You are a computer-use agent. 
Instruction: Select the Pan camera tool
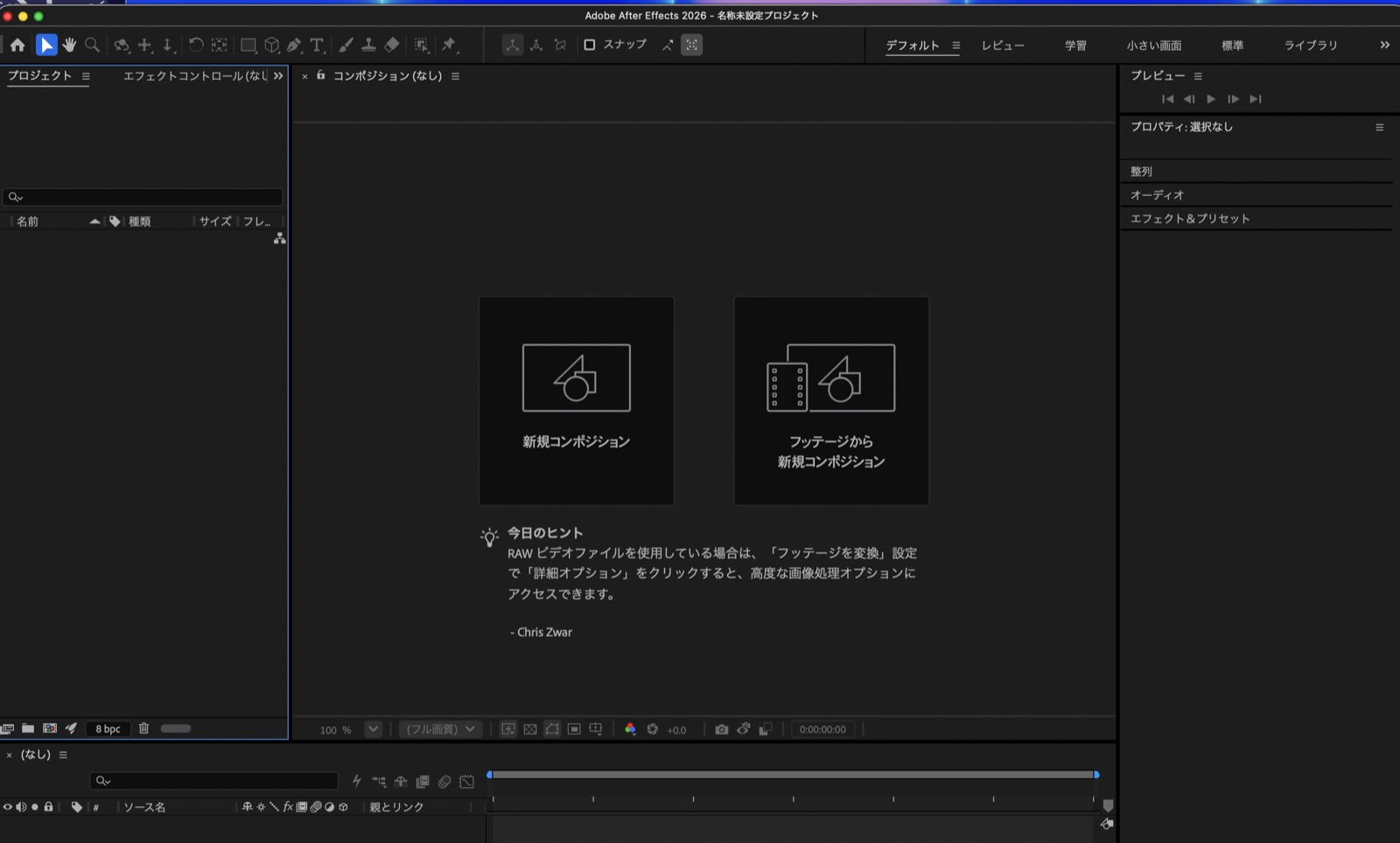click(145, 45)
